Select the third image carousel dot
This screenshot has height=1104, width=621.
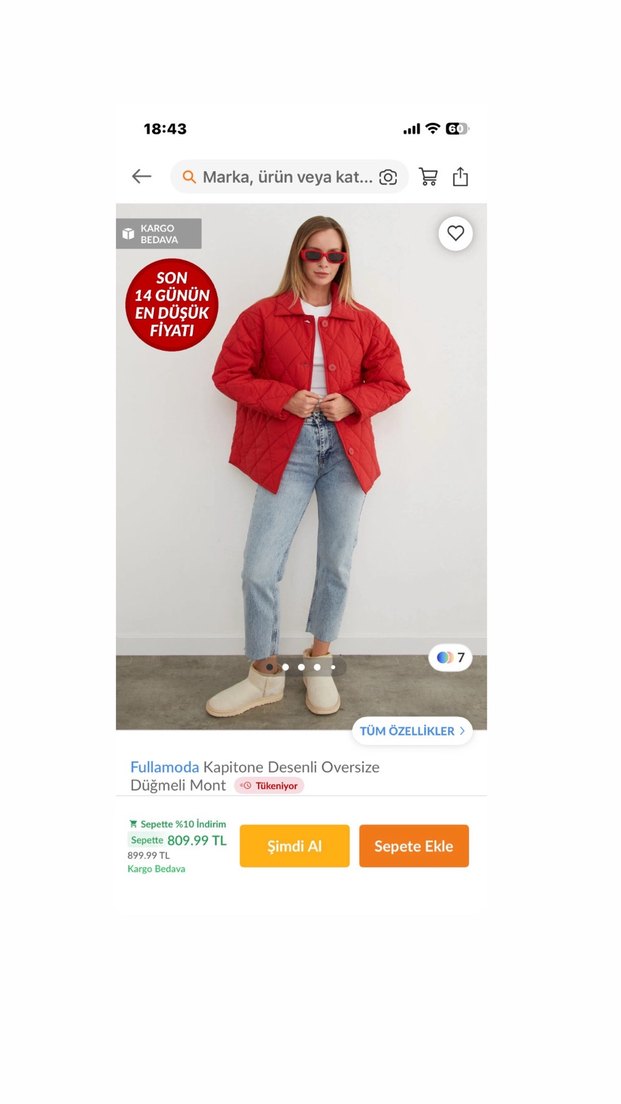point(301,667)
